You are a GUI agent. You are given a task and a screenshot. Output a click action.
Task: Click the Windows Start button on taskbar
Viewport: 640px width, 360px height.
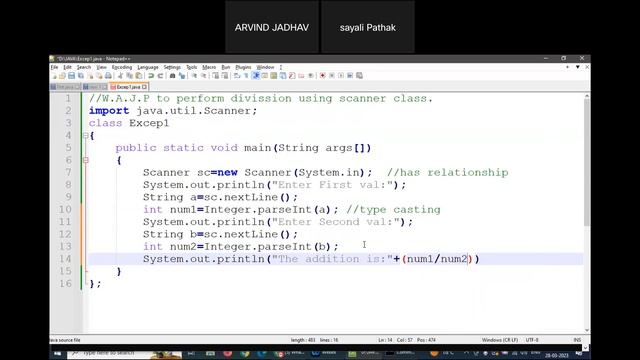[x=58, y=354]
